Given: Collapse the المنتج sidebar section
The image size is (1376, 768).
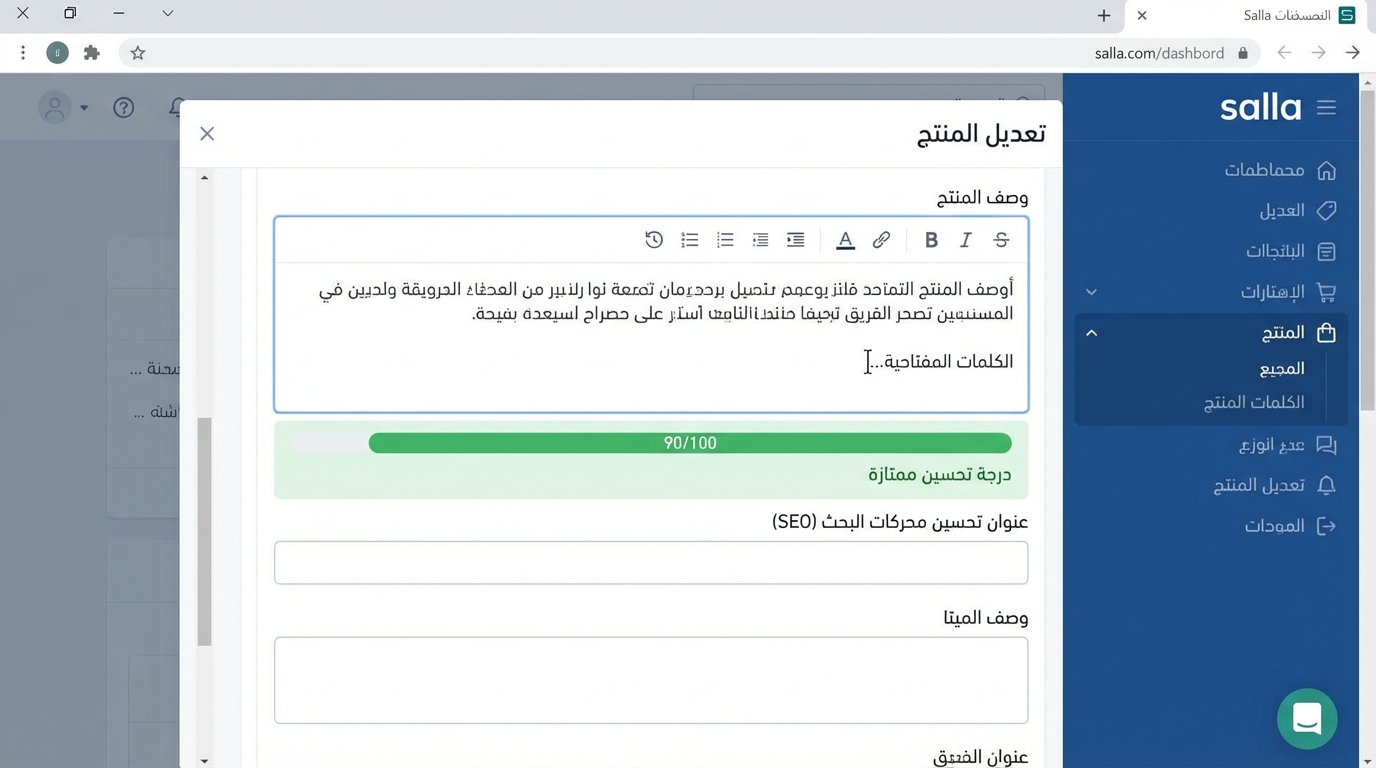Looking at the screenshot, I should [x=1090, y=332].
